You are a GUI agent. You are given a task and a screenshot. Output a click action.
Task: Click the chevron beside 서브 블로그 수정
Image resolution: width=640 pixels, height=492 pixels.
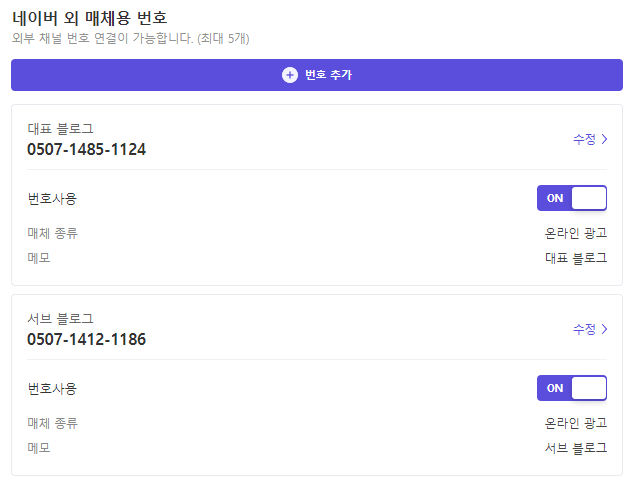coord(604,329)
